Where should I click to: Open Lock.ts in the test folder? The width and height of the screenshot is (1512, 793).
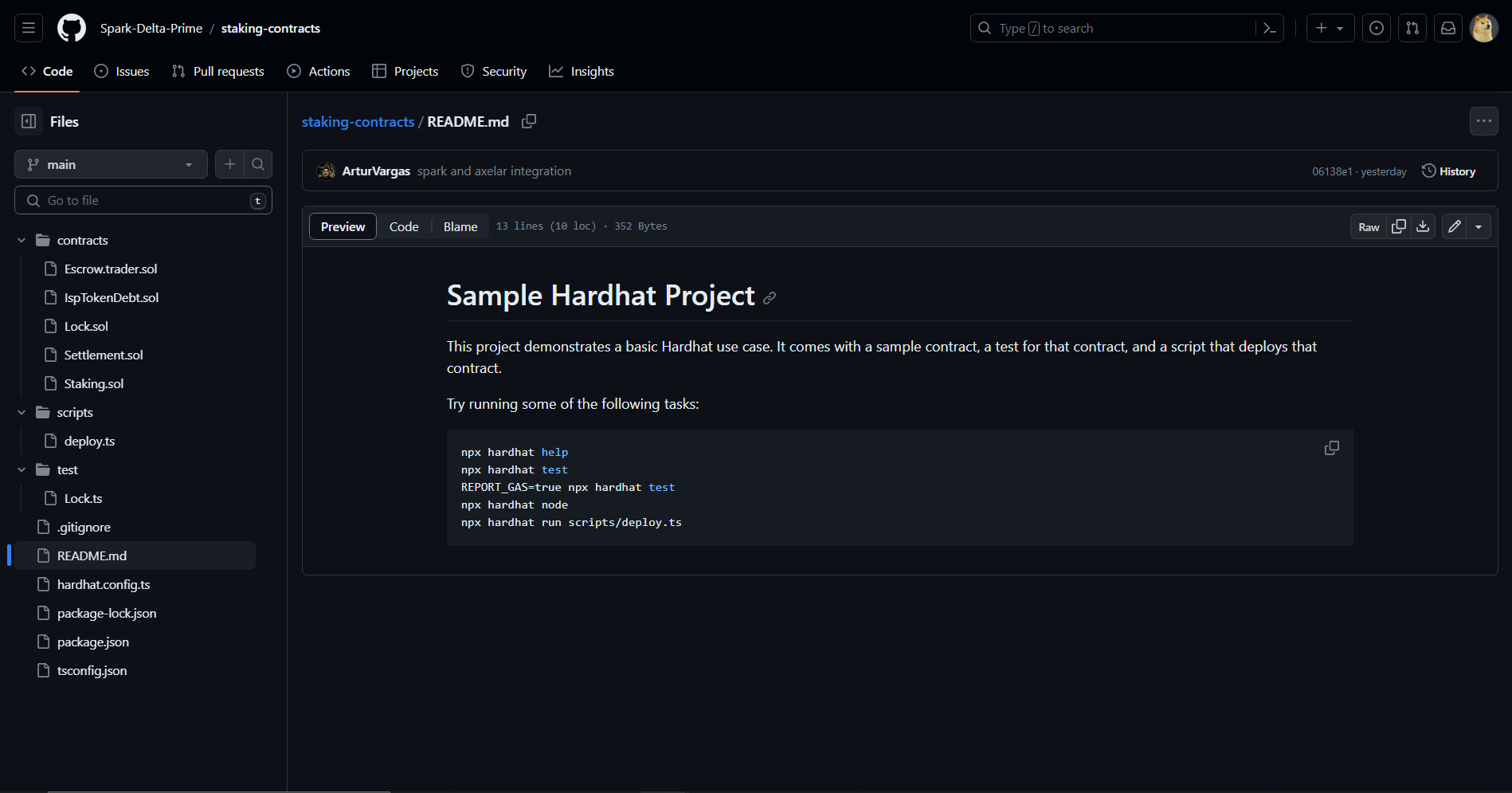tap(83, 498)
